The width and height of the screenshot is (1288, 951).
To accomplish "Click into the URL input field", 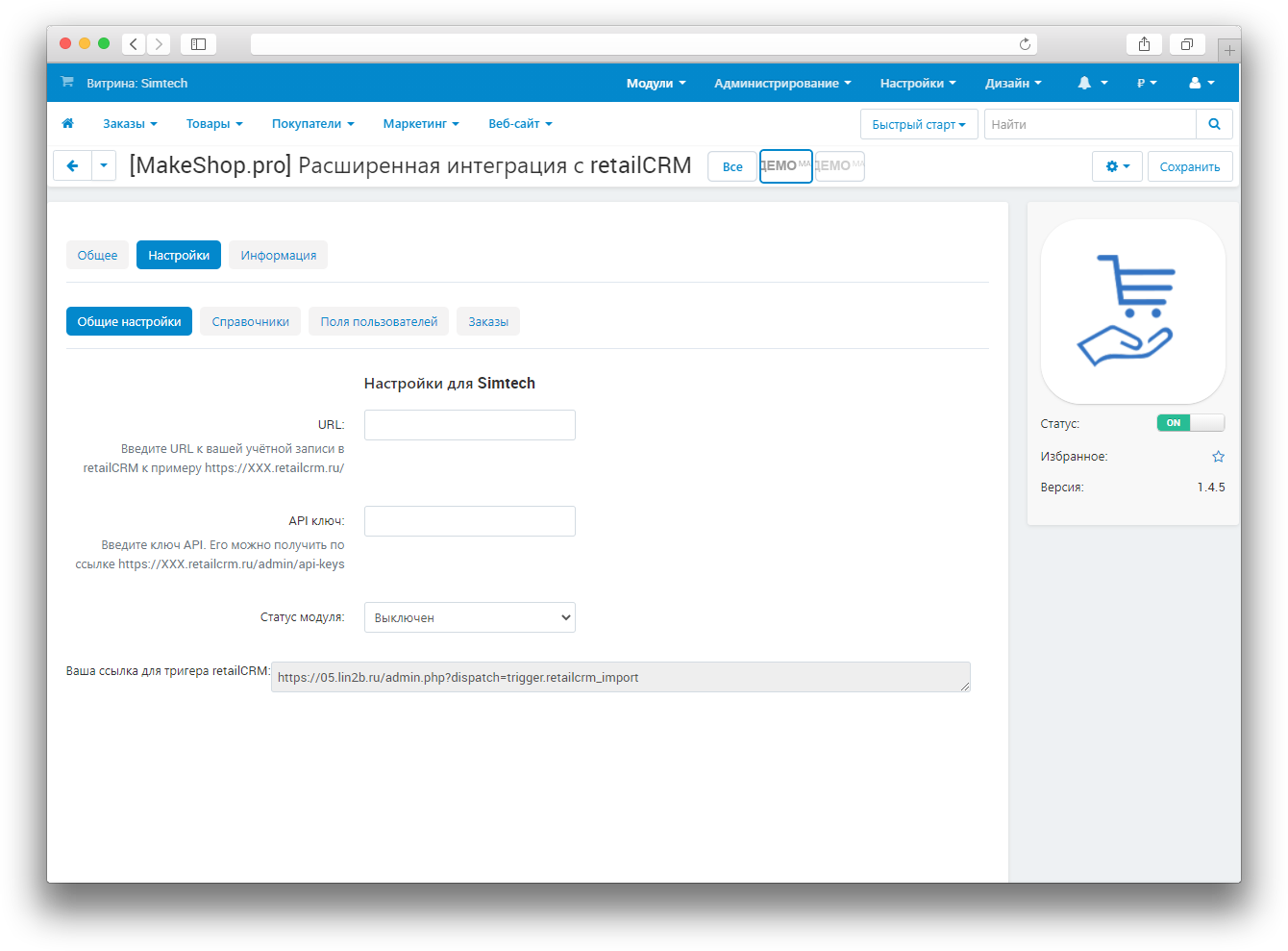I will coord(469,425).
